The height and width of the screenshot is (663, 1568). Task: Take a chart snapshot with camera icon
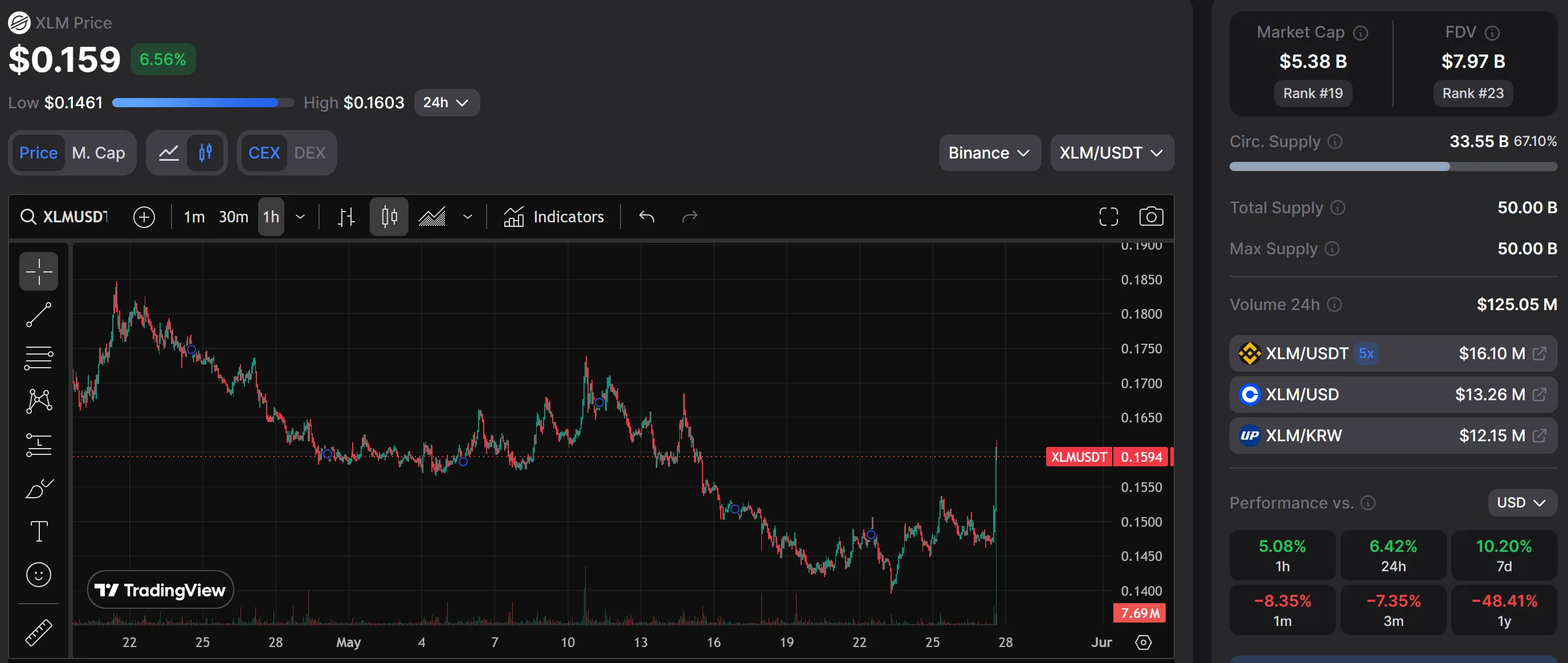pos(1151,217)
